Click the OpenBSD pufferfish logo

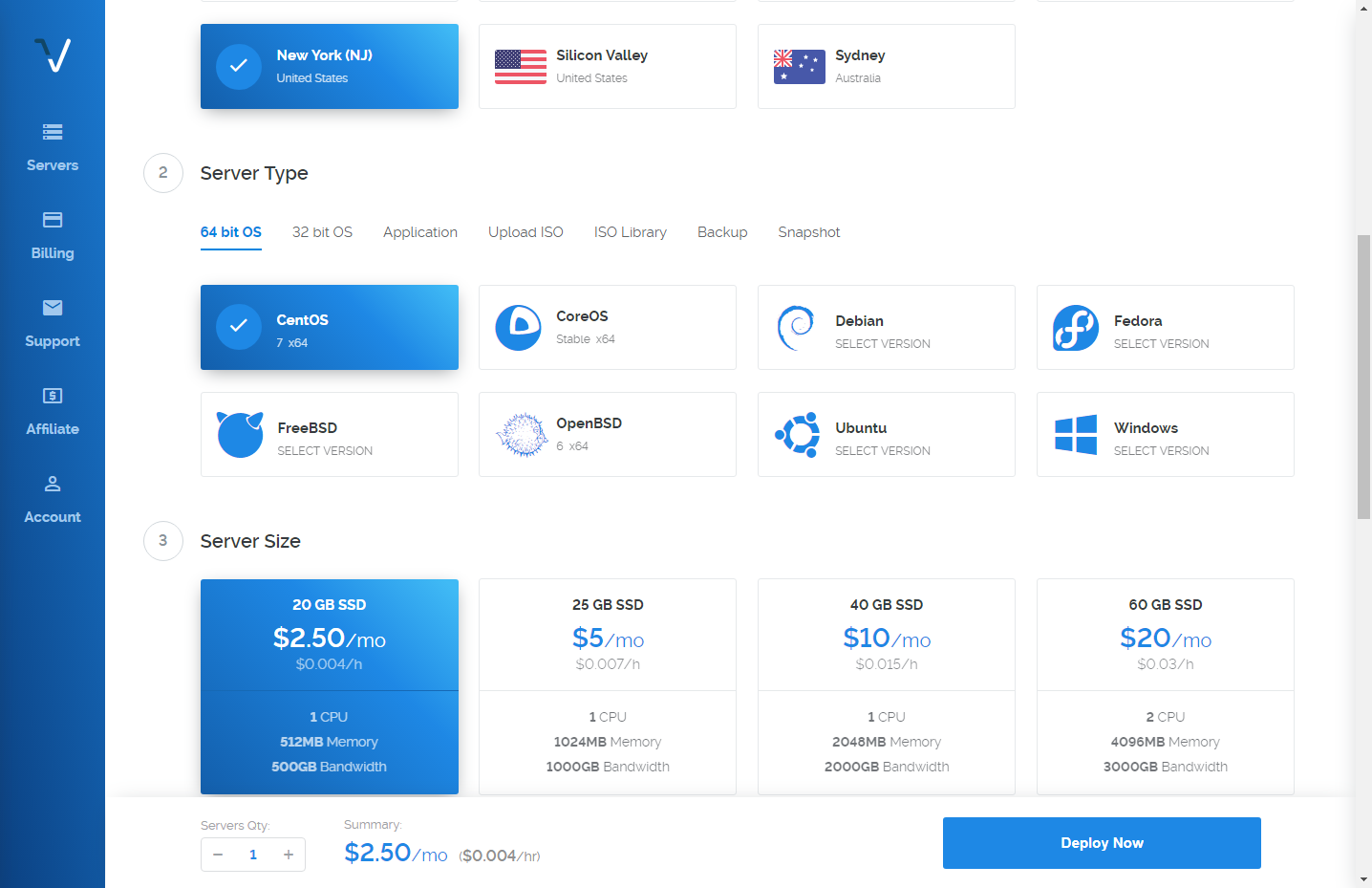[521, 435]
